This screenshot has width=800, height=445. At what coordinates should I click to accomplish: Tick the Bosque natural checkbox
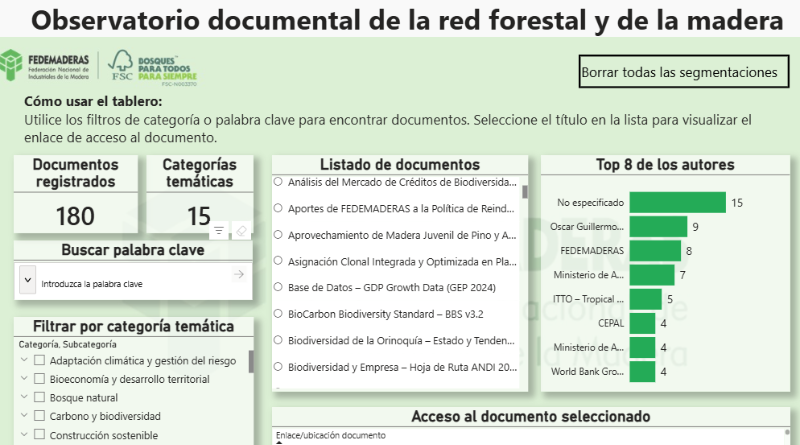40,398
